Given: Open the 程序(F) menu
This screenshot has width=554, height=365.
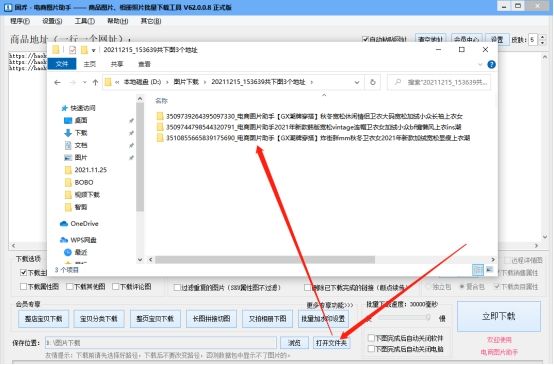Looking at the screenshot, I should coord(20,21).
